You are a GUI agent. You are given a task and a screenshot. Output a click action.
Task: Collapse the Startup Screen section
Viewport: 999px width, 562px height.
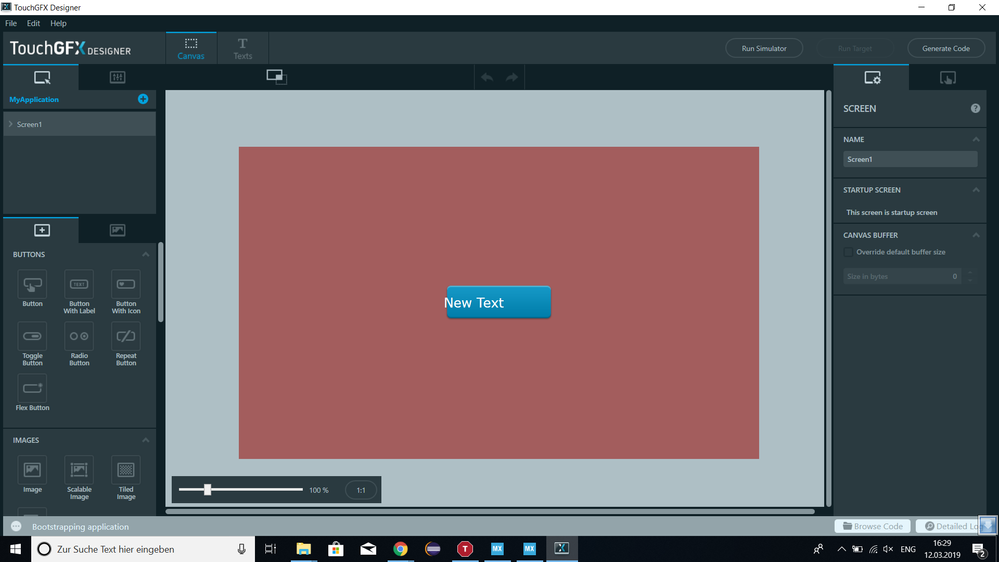tap(975, 190)
